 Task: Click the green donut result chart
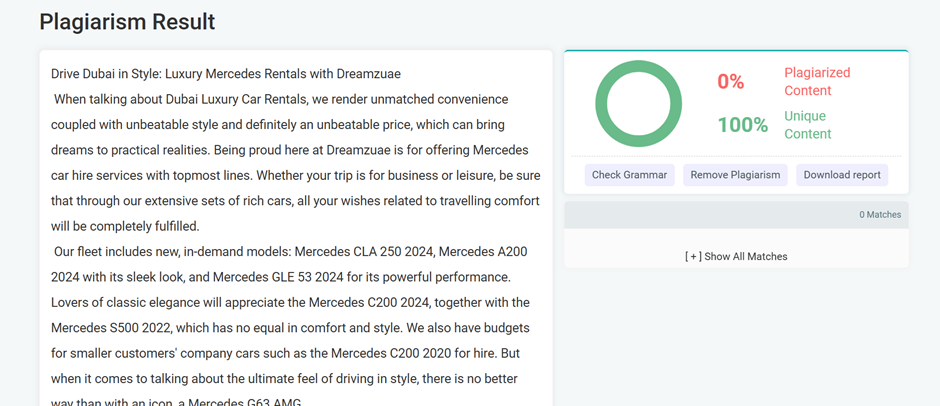638,103
